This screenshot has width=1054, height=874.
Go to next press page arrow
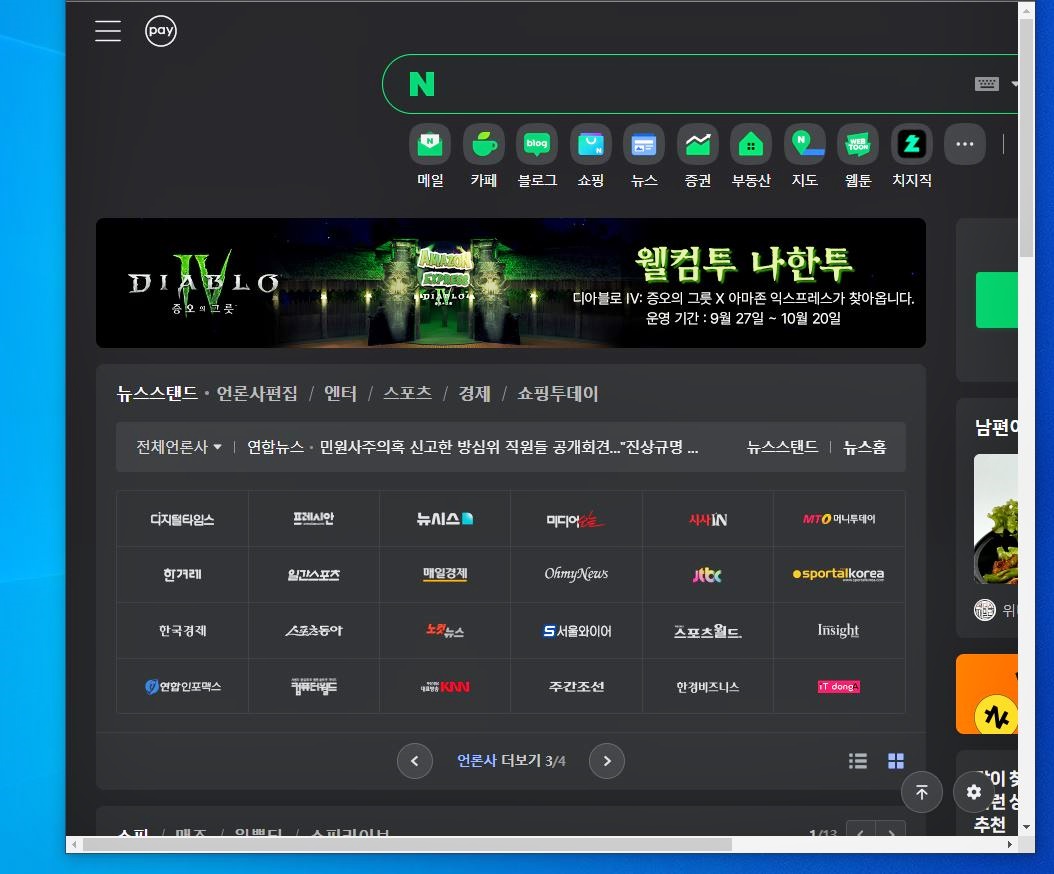click(607, 761)
